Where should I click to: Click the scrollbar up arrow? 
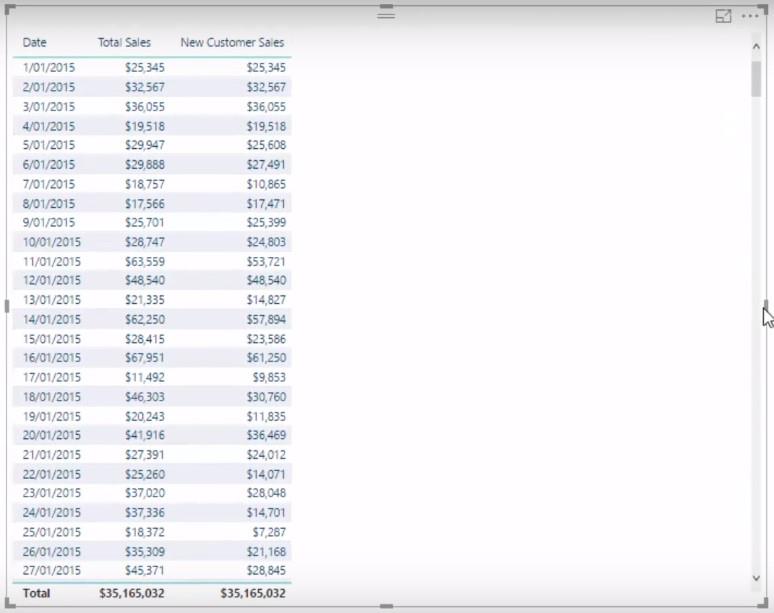point(756,46)
